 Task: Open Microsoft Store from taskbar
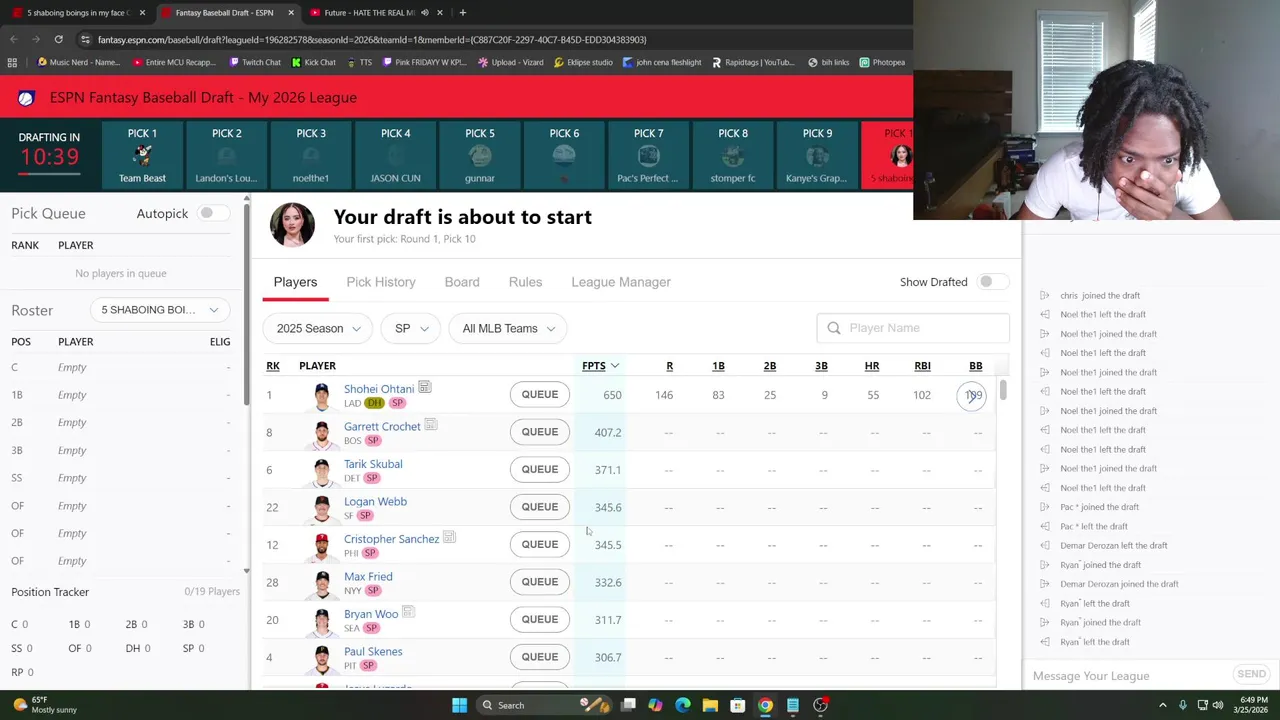[x=737, y=705]
